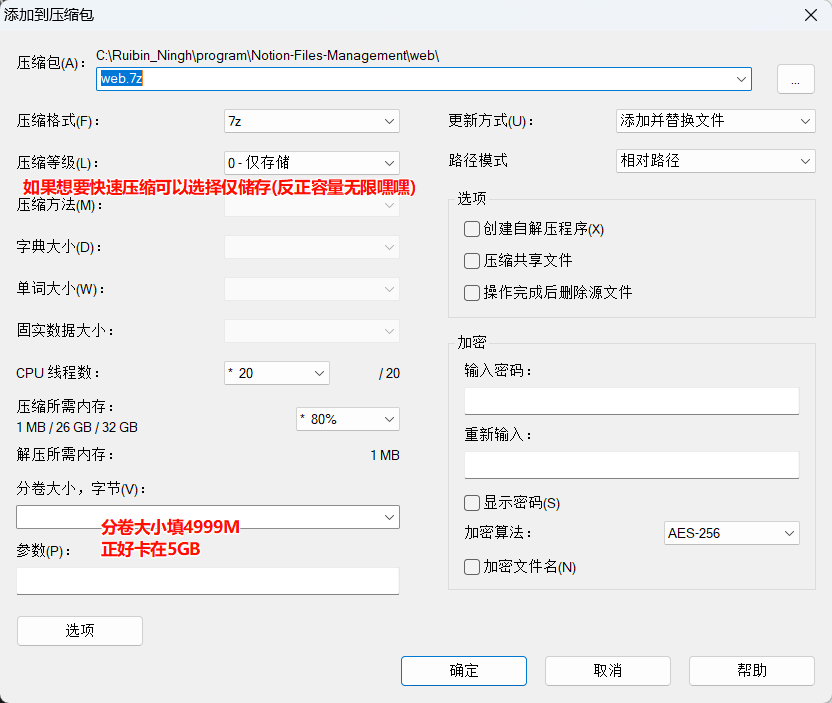Enable 创建自解压程序 checkbox
Viewport: 832px width, 703px height.
(472, 229)
